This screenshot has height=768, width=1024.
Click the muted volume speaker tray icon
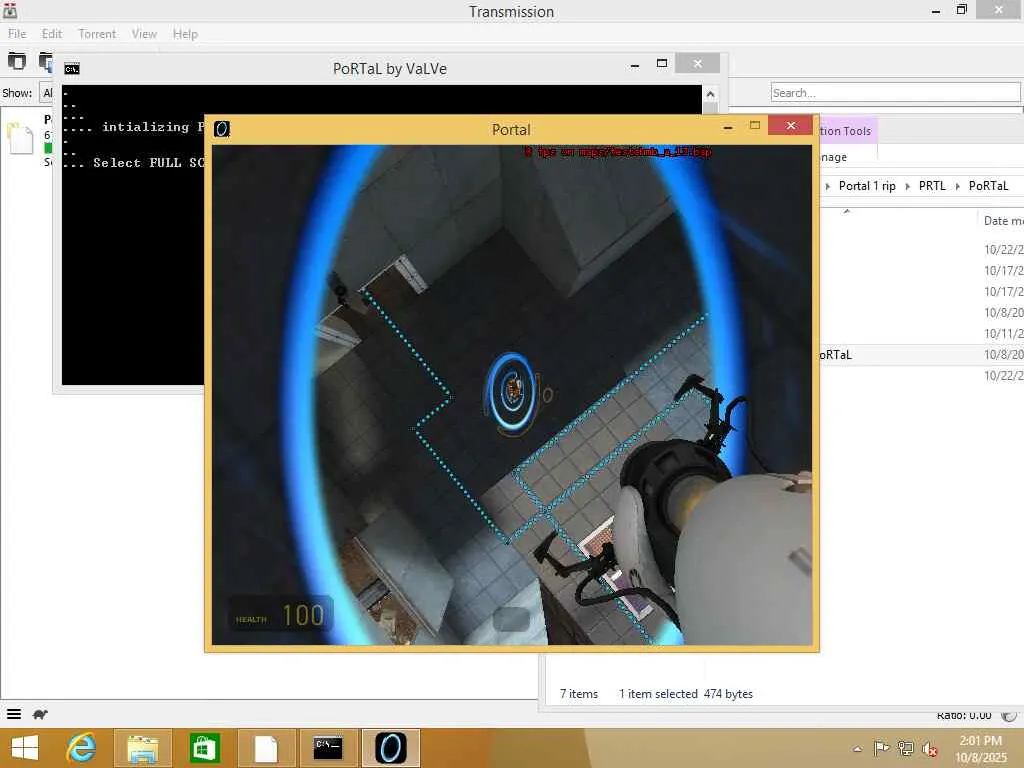click(930, 749)
